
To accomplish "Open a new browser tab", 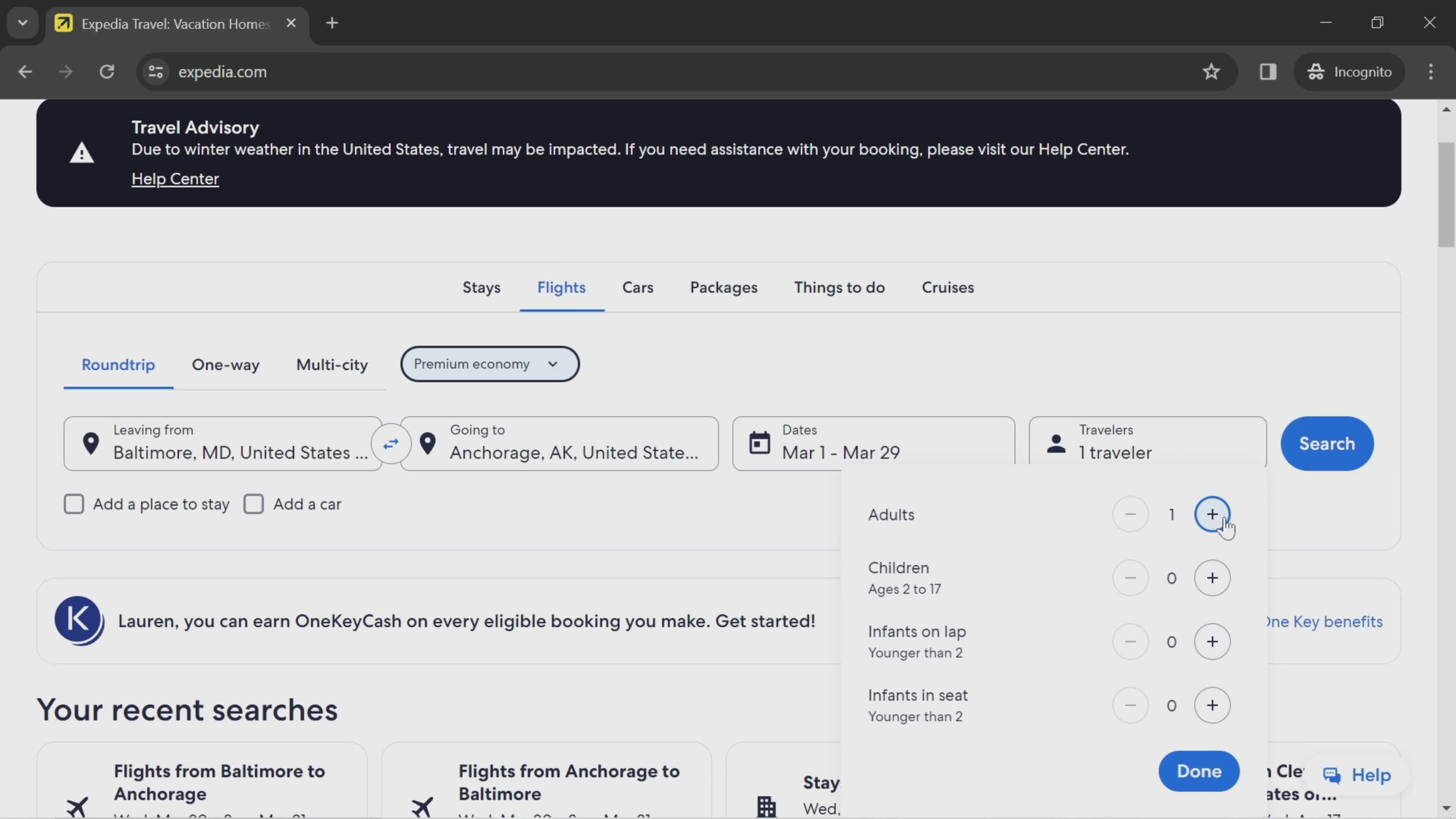I will [x=333, y=23].
